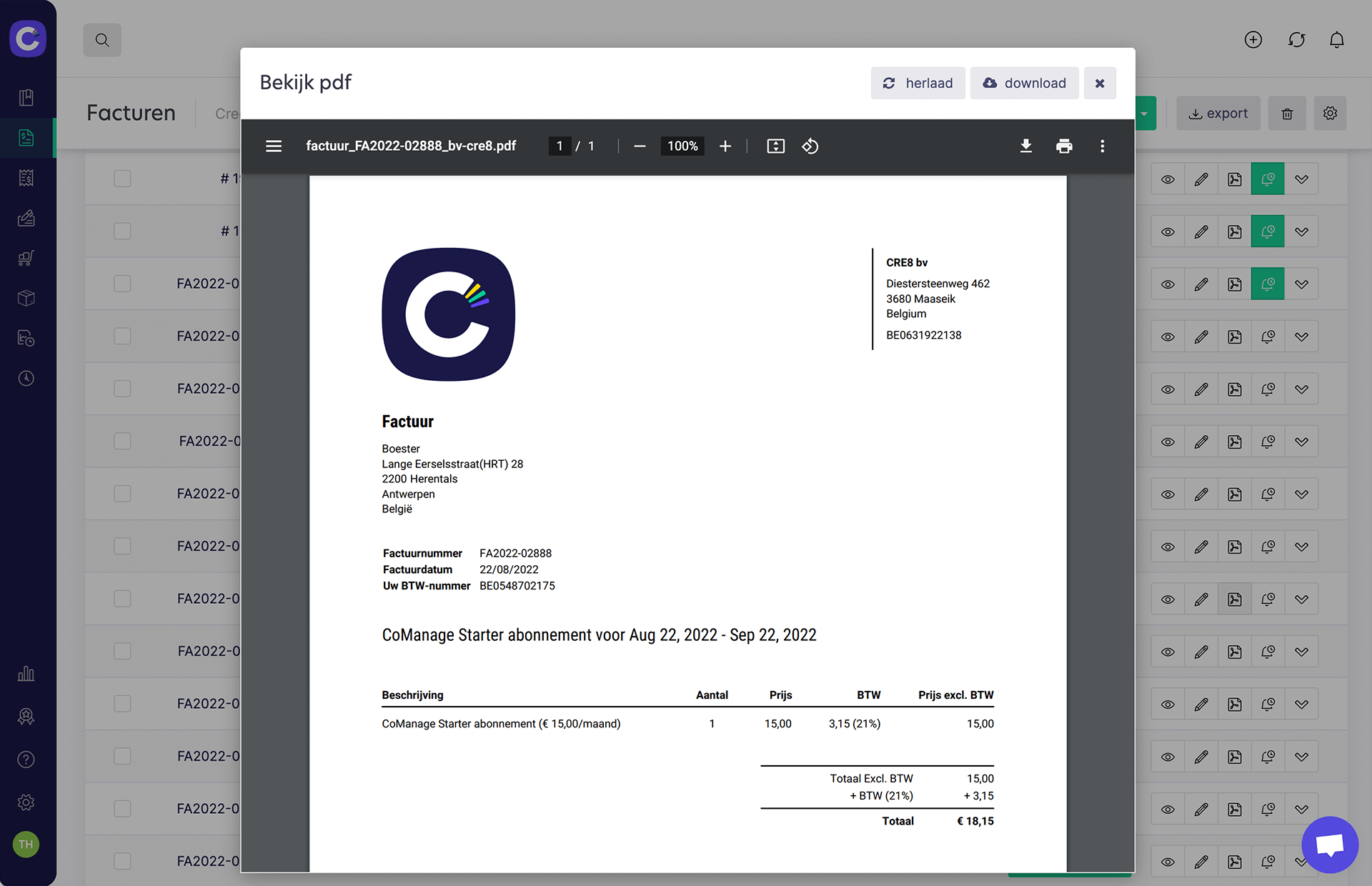Expand the chevron in the second row
The height and width of the screenshot is (886, 1372).
(x=1301, y=232)
